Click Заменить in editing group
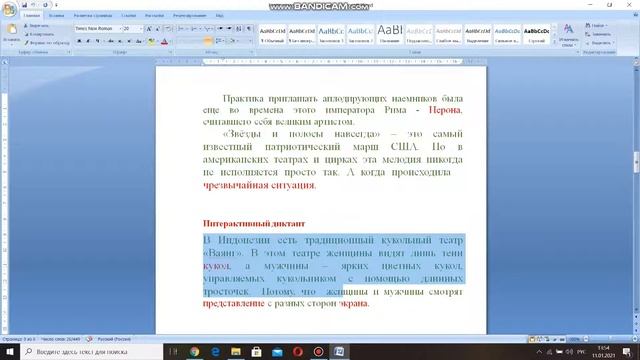Viewport: 640px width, 360px height. coord(598,34)
